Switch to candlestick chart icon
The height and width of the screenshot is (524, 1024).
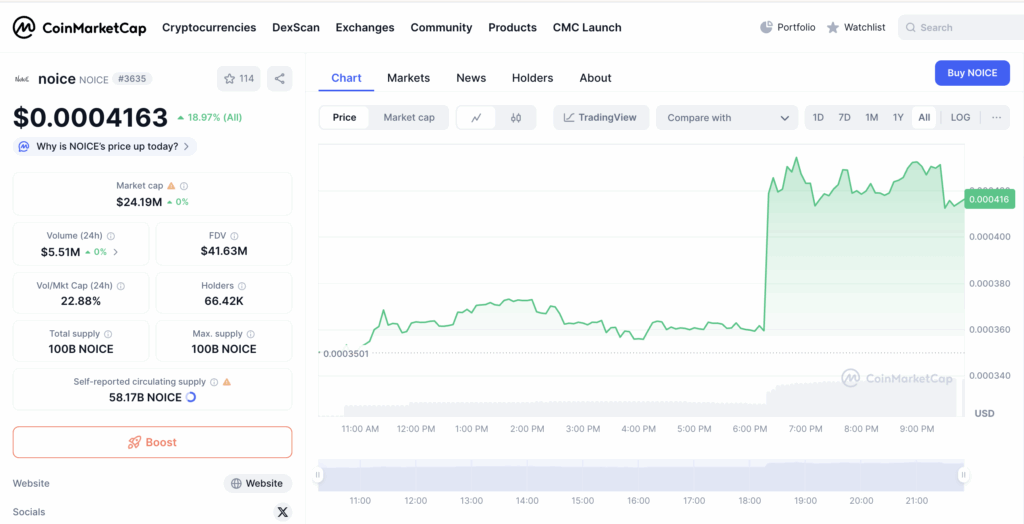click(x=516, y=118)
